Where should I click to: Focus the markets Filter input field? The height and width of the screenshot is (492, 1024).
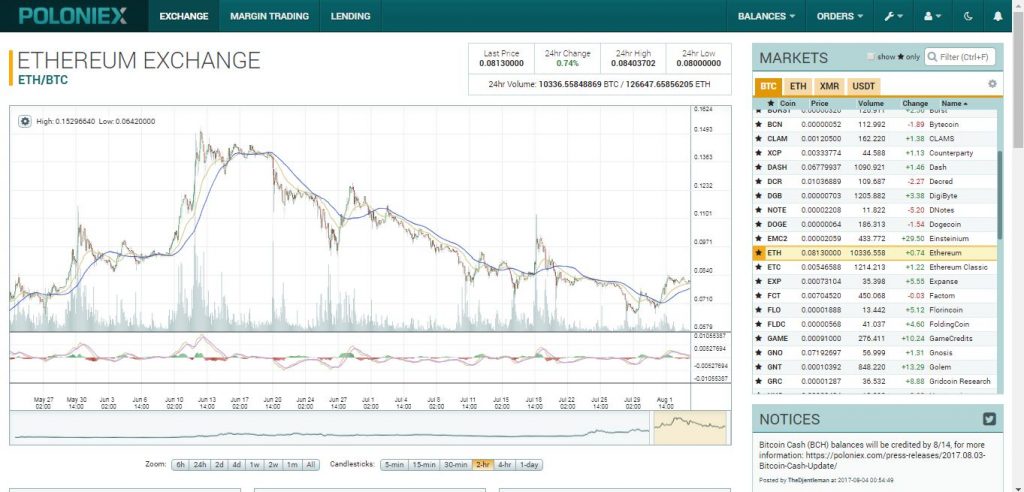tap(960, 57)
